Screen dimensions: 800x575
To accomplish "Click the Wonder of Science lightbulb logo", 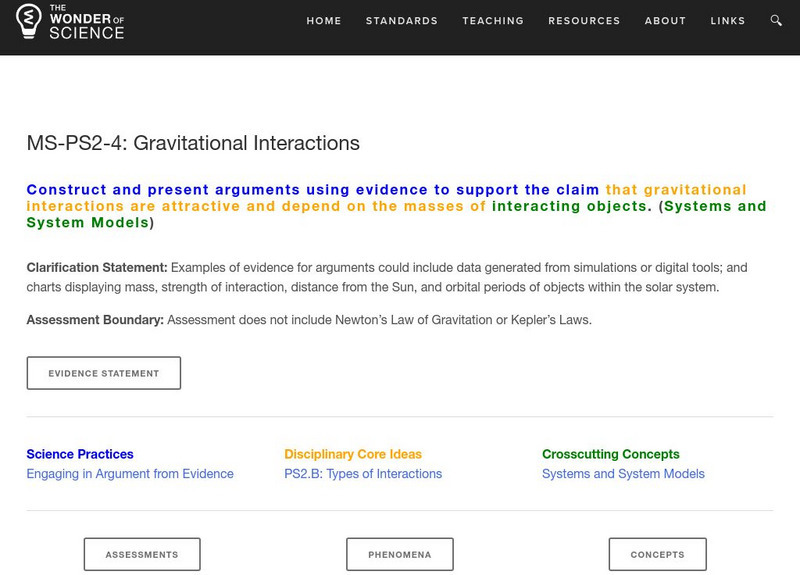I will (x=29, y=21).
